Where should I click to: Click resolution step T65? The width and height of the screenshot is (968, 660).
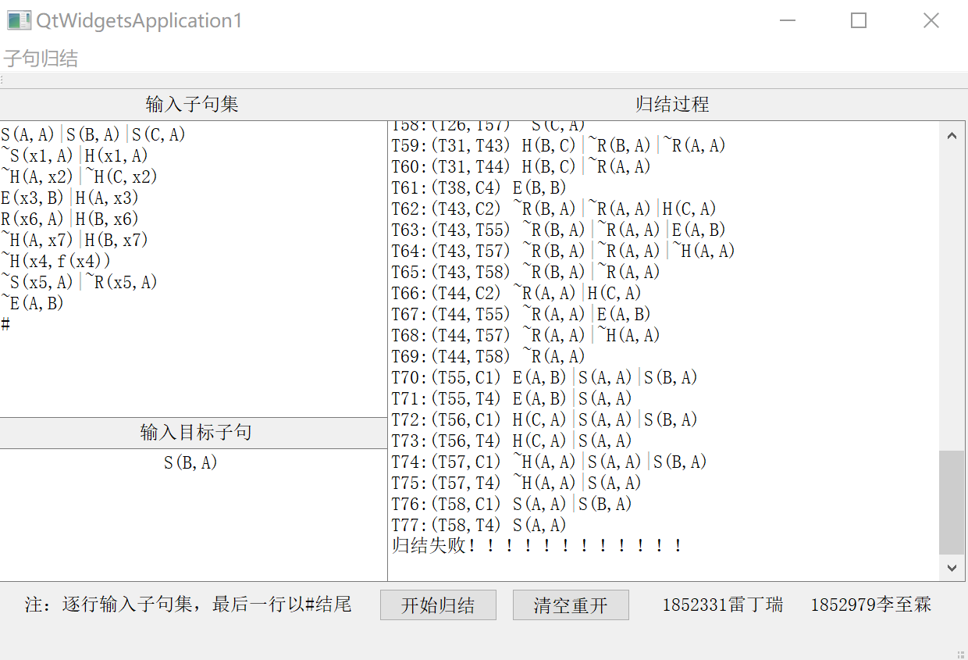[x=525, y=272]
